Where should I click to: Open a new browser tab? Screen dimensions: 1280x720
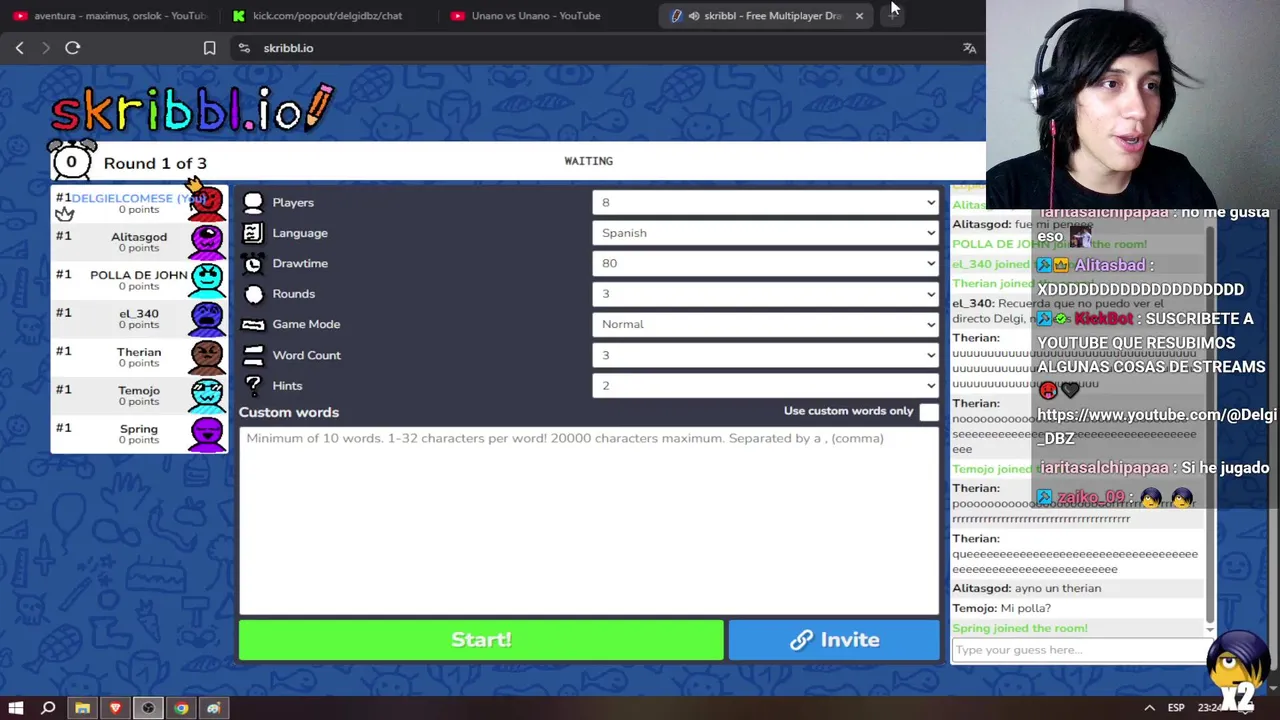893,15
